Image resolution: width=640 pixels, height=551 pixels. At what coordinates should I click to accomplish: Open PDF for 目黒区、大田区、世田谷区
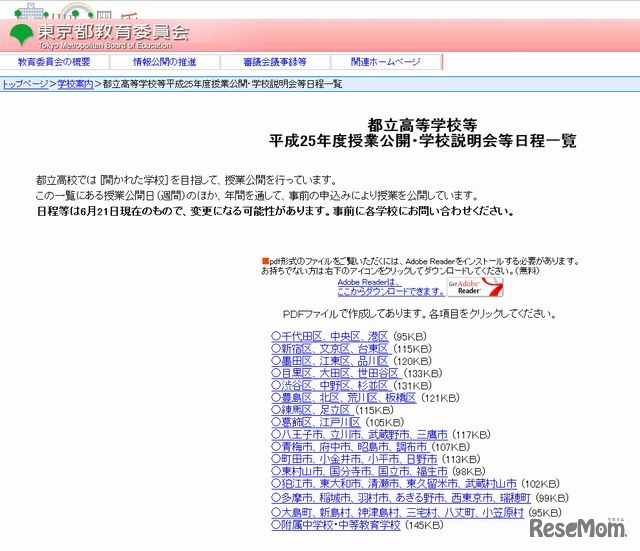click(x=335, y=373)
